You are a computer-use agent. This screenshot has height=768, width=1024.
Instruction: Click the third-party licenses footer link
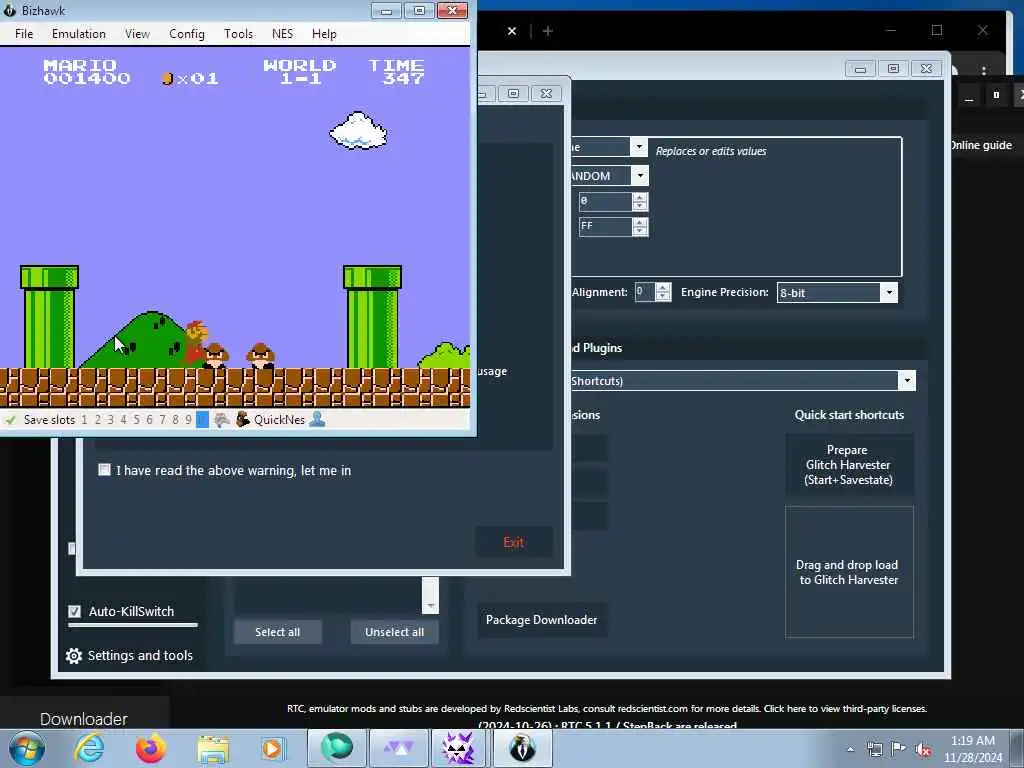846,709
